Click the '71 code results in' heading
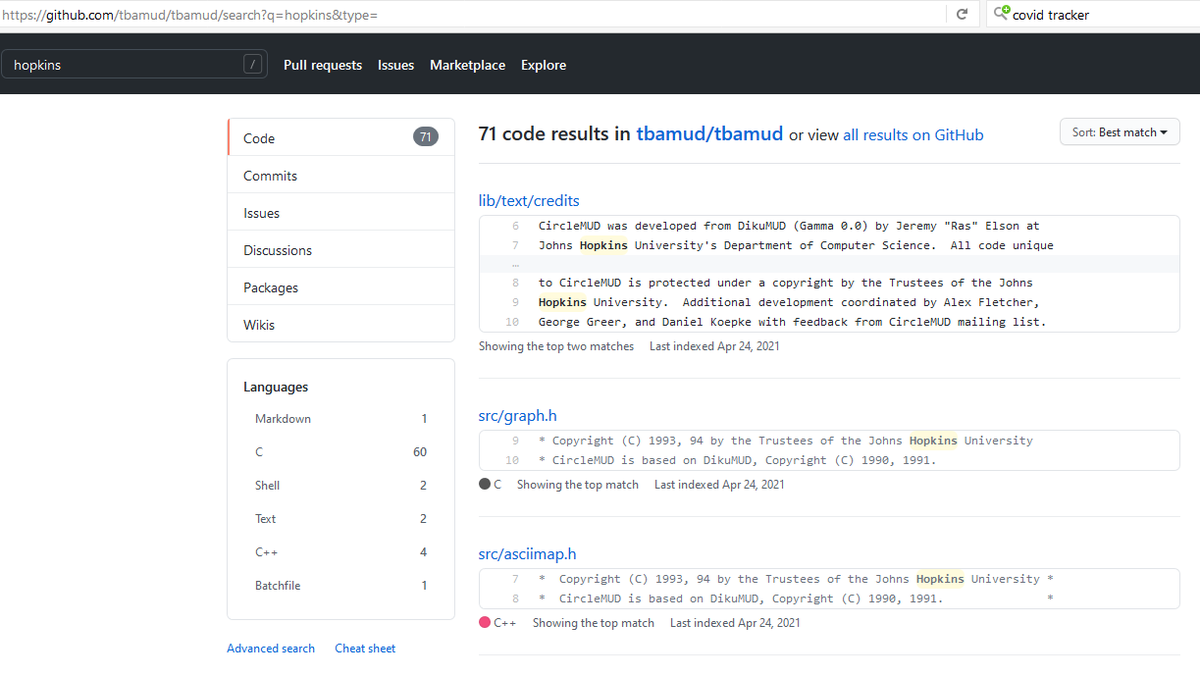Image resolution: width=1200 pixels, height=676 pixels. 554,134
